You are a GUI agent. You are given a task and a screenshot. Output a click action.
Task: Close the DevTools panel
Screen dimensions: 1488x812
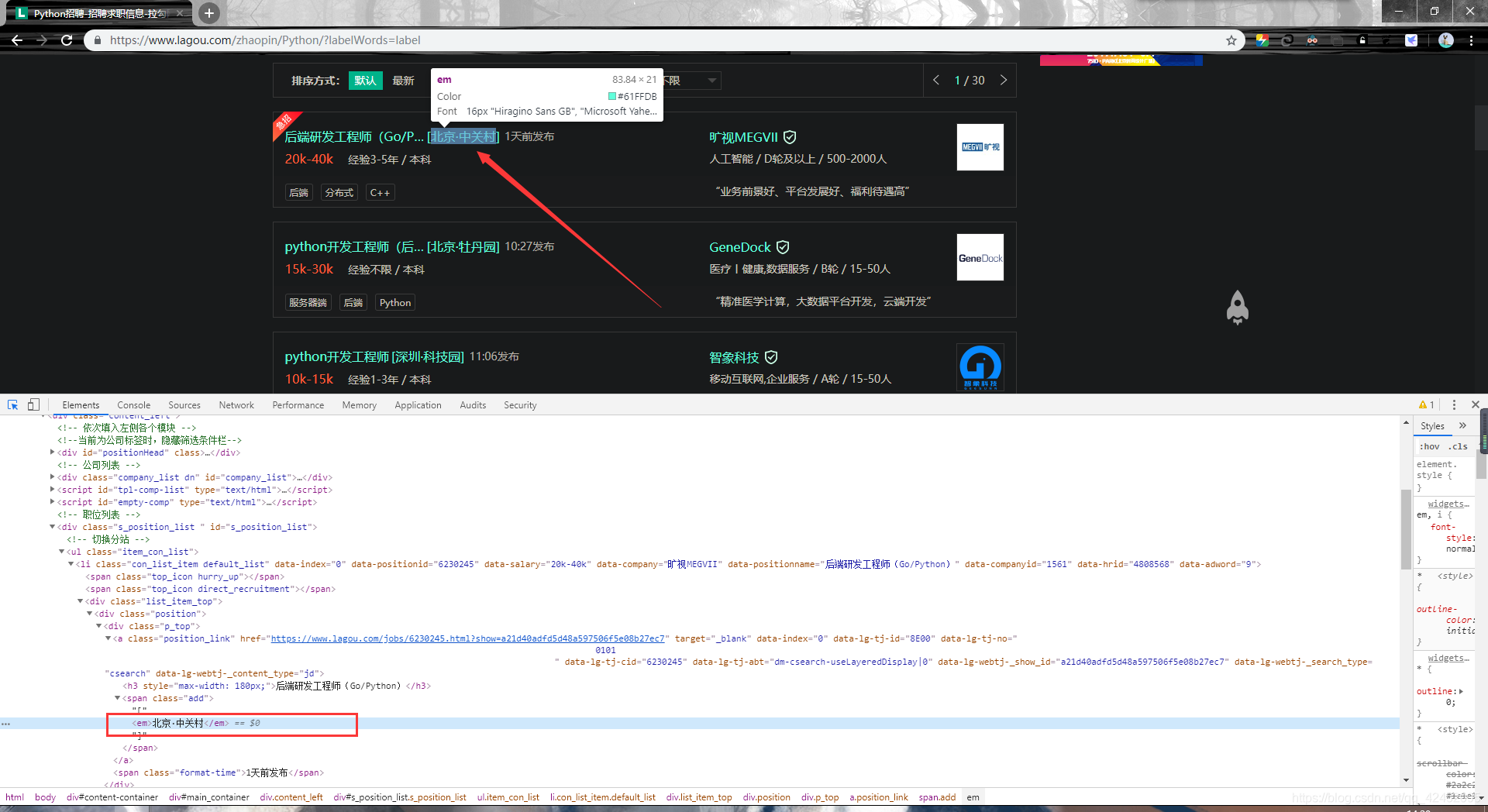pyautogui.click(x=1476, y=404)
